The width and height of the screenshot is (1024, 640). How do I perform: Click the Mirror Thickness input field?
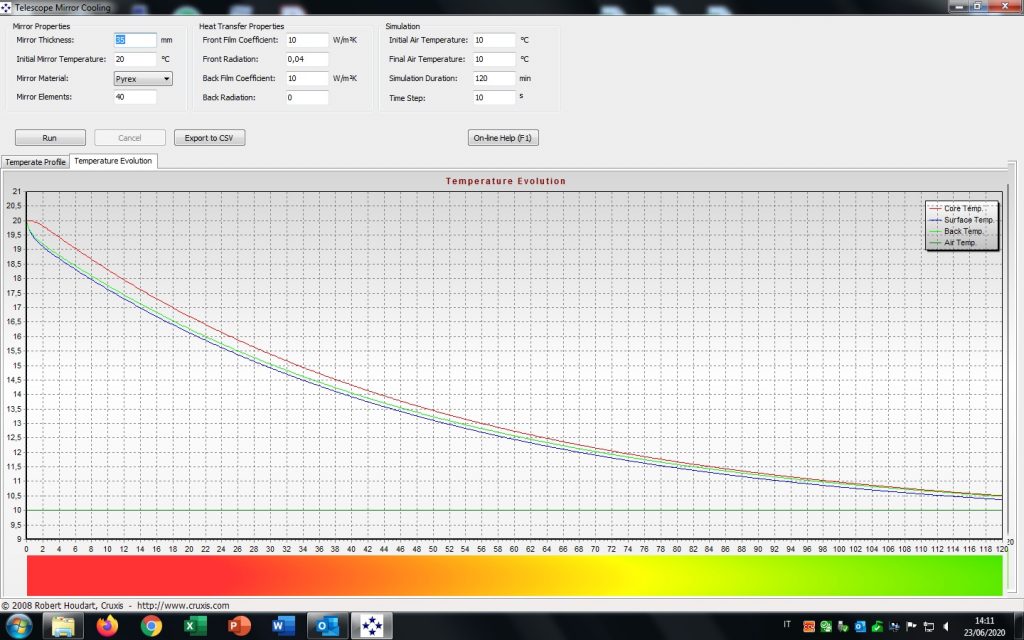135,40
